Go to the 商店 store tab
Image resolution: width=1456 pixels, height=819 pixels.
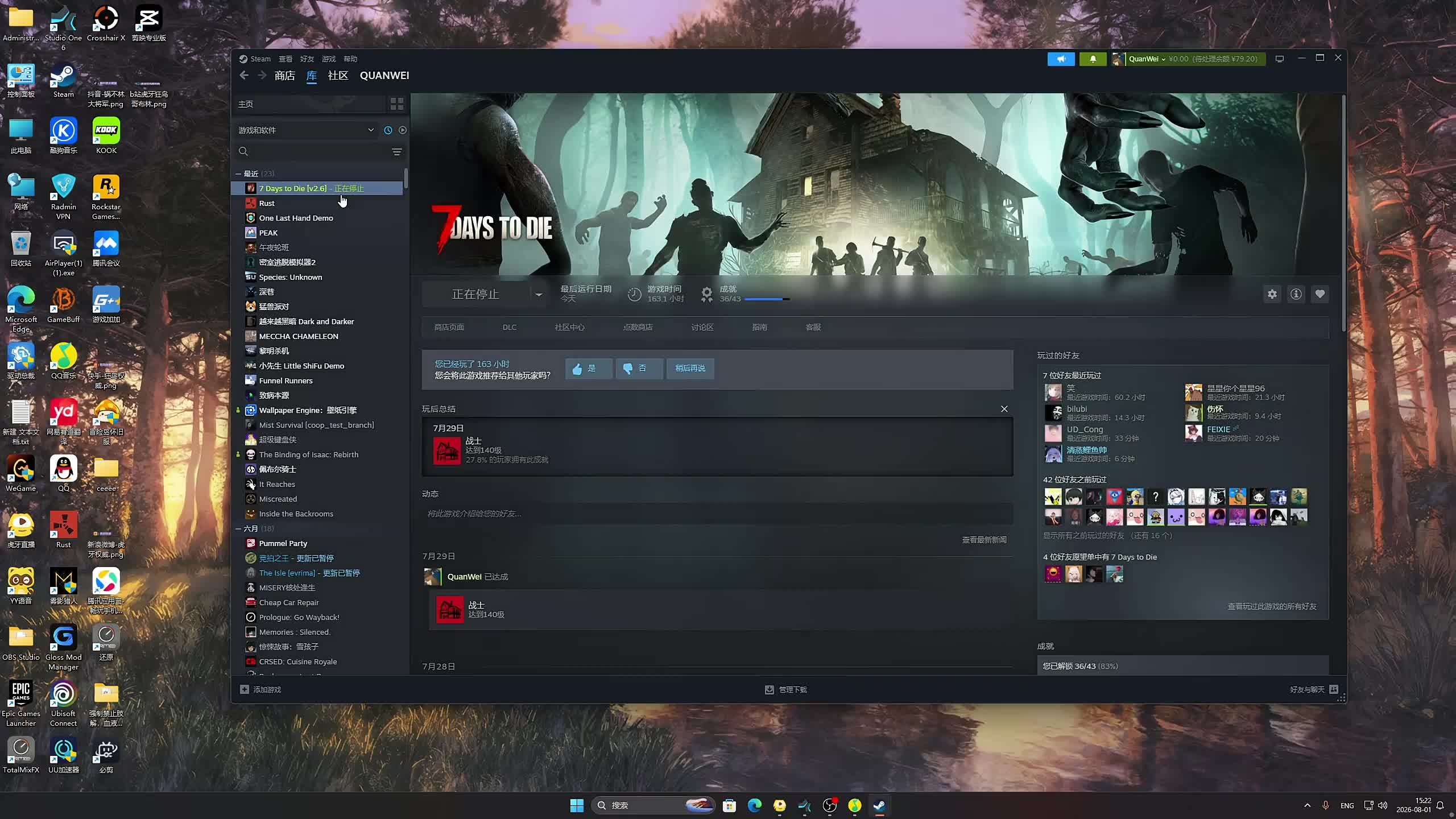pos(284,76)
